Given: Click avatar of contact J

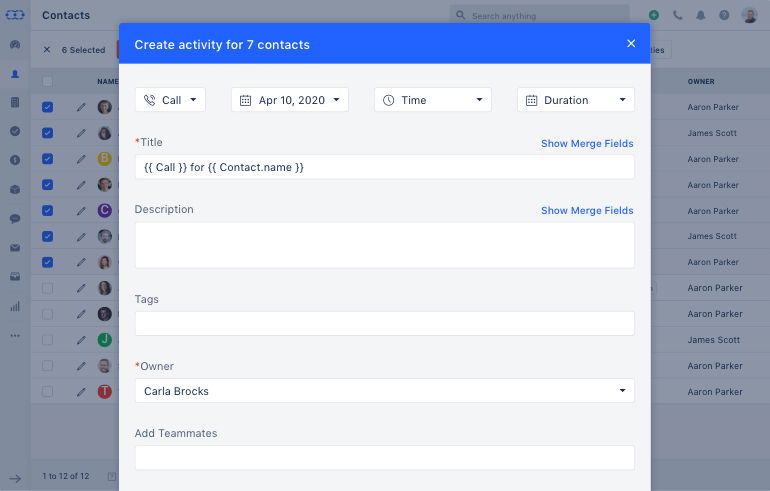Looking at the screenshot, I should (x=105, y=340).
